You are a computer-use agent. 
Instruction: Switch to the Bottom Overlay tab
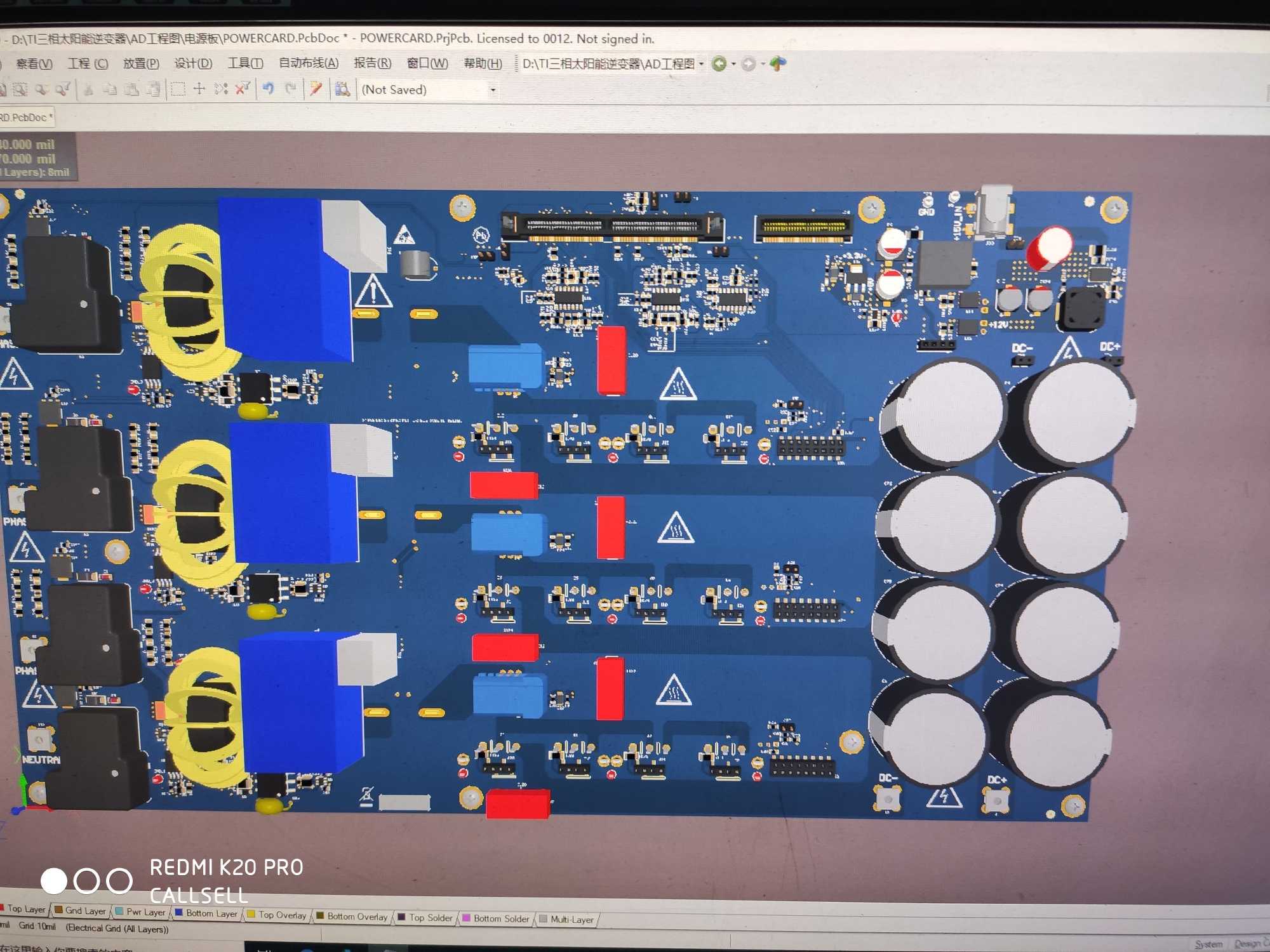pyautogui.click(x=352, y=916)
